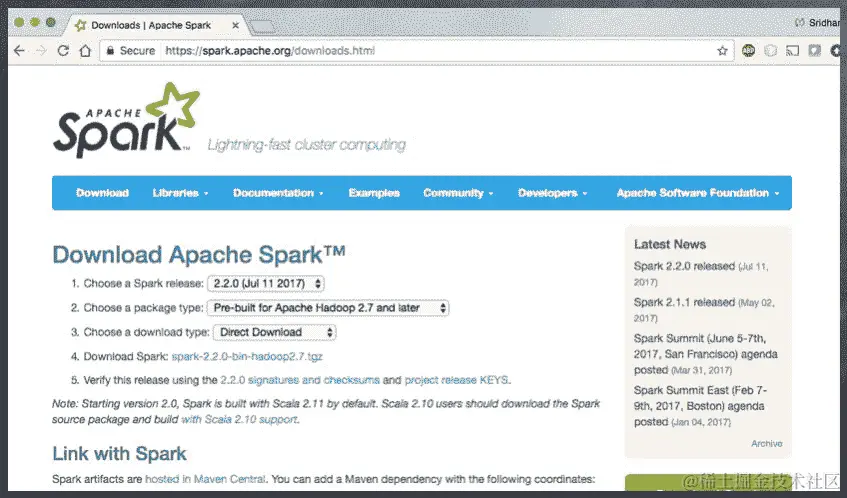Click the Download Apache Spark heading
The width and height of the screenshot is (847, 498).
click(x=199, y=255)
